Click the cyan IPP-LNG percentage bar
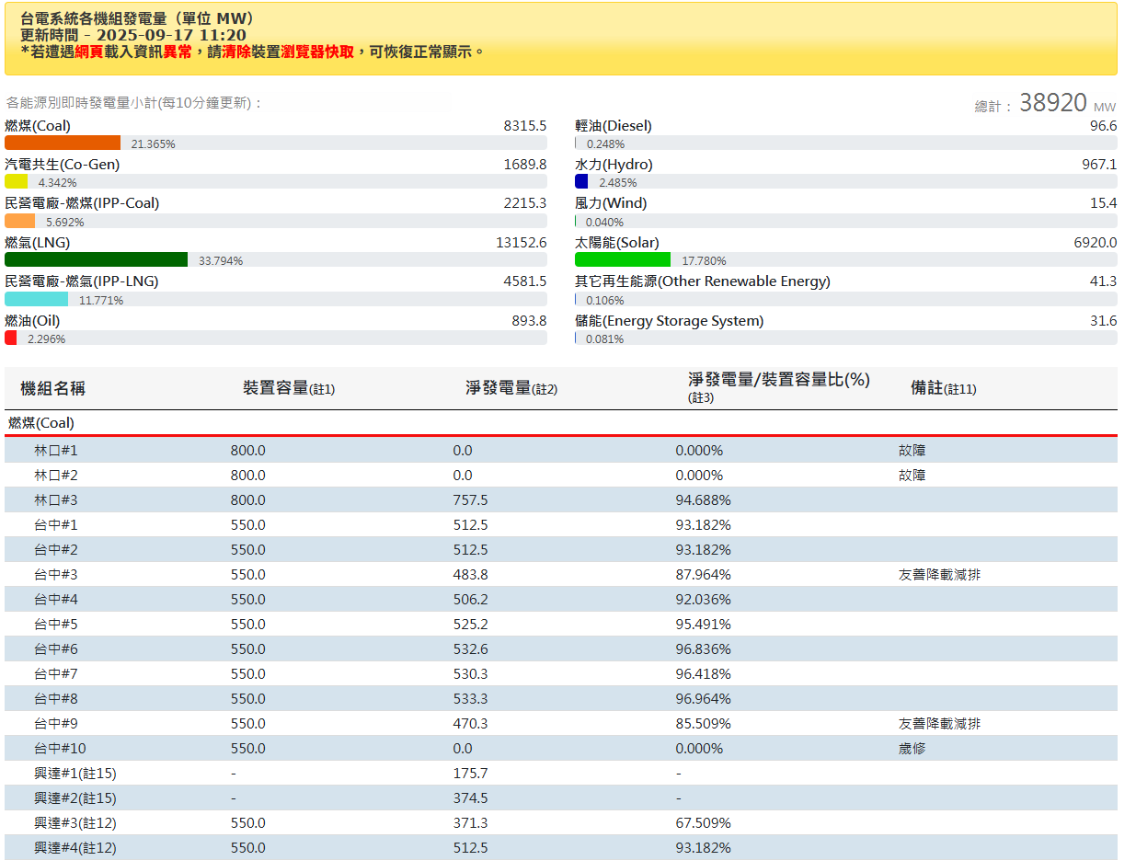1136x861 pixels. pos(37,299)
